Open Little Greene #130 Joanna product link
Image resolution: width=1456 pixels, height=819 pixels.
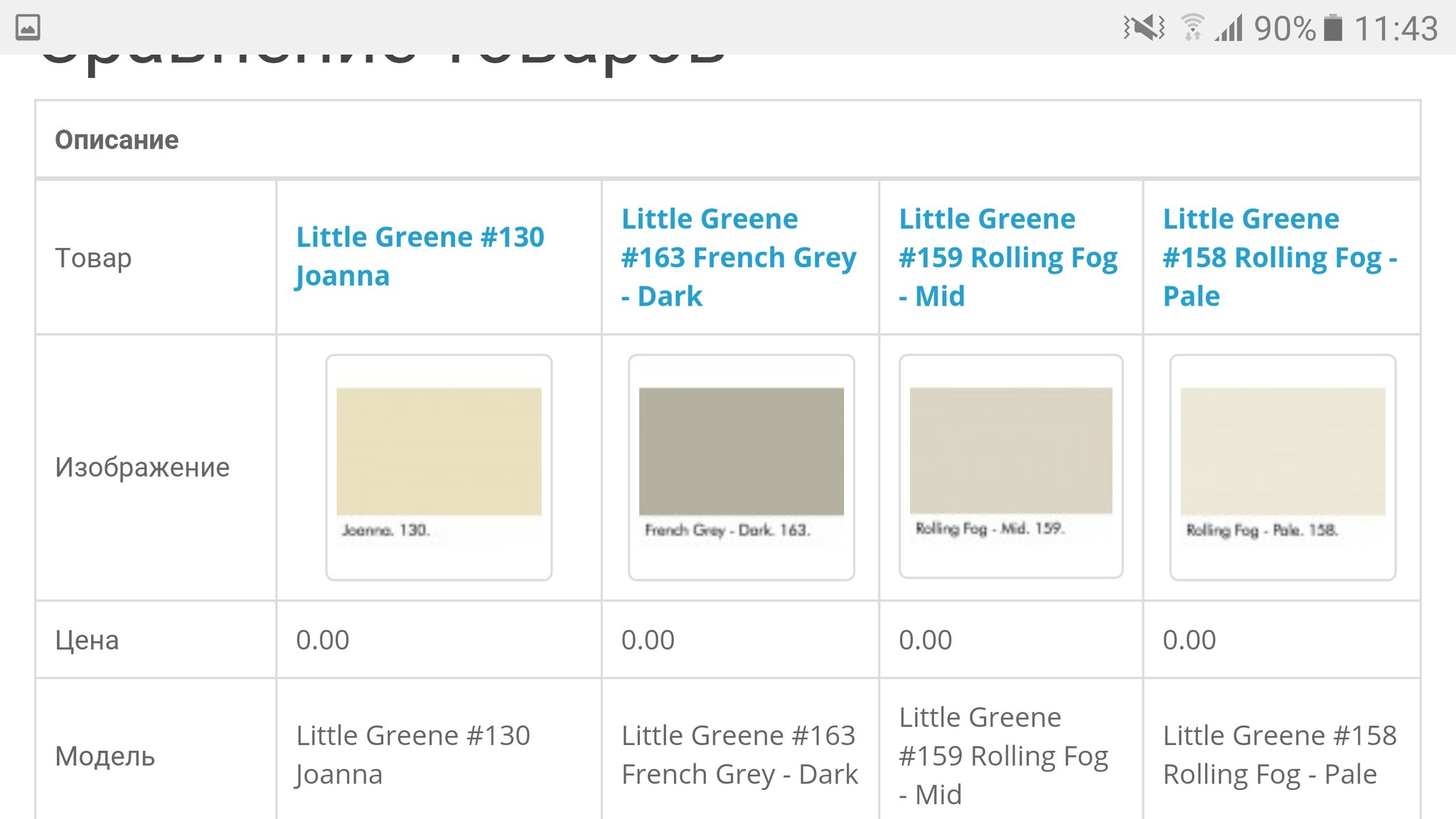[x=419, y=256]
